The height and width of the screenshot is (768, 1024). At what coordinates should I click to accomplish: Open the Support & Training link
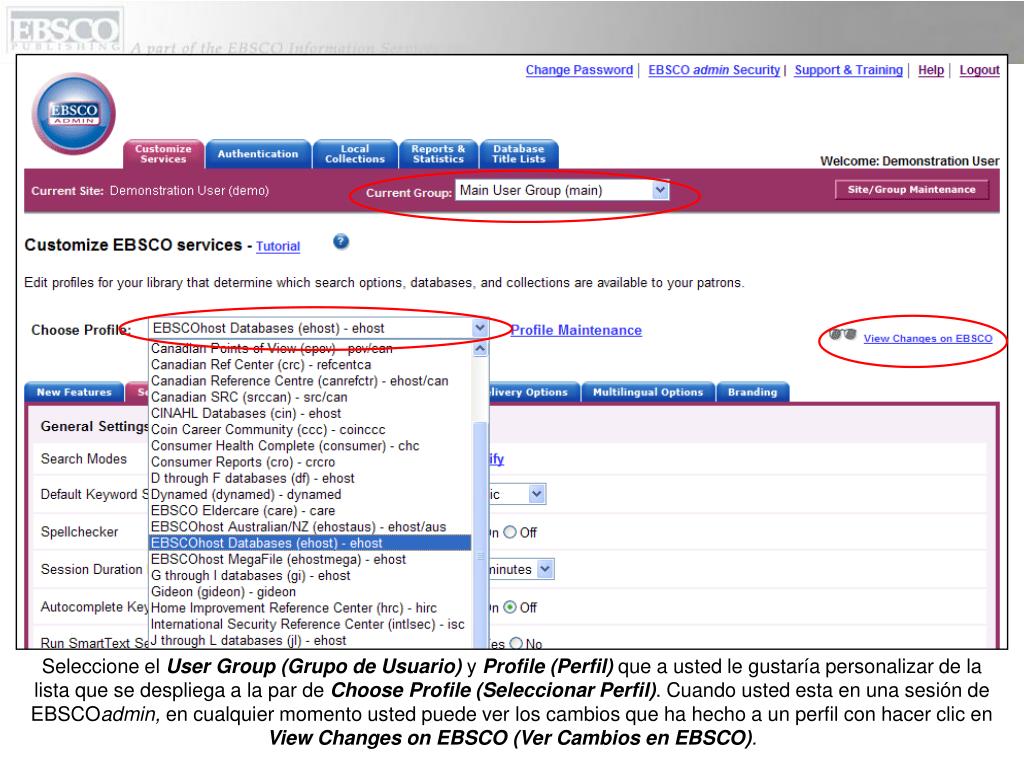[848, 70]
